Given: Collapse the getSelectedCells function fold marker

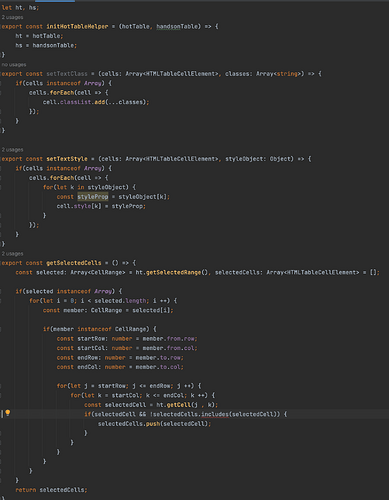Looking at the screenshot, I should pyautogui.click(x=1, y=263).
